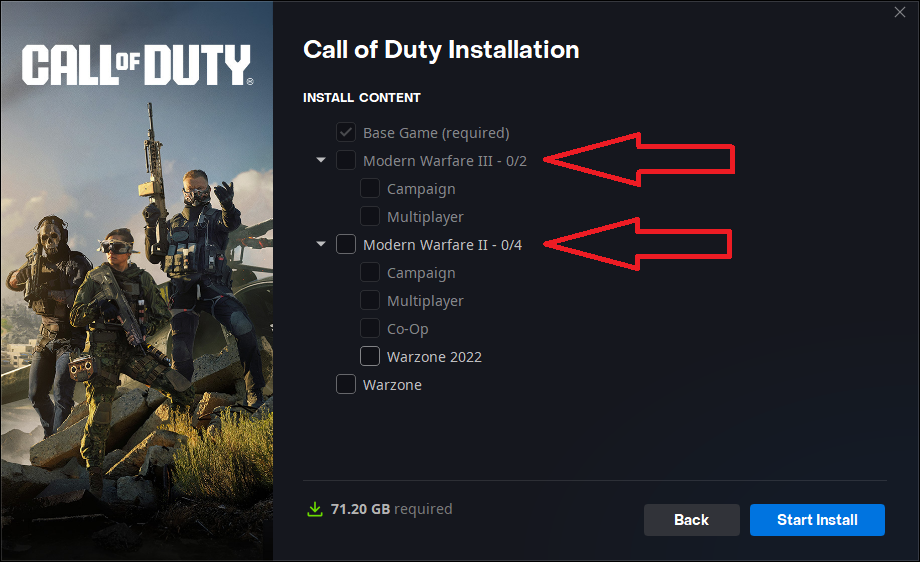
Task: Collapse the Modern Warfare III tree arrow
Action: point(321,160)
